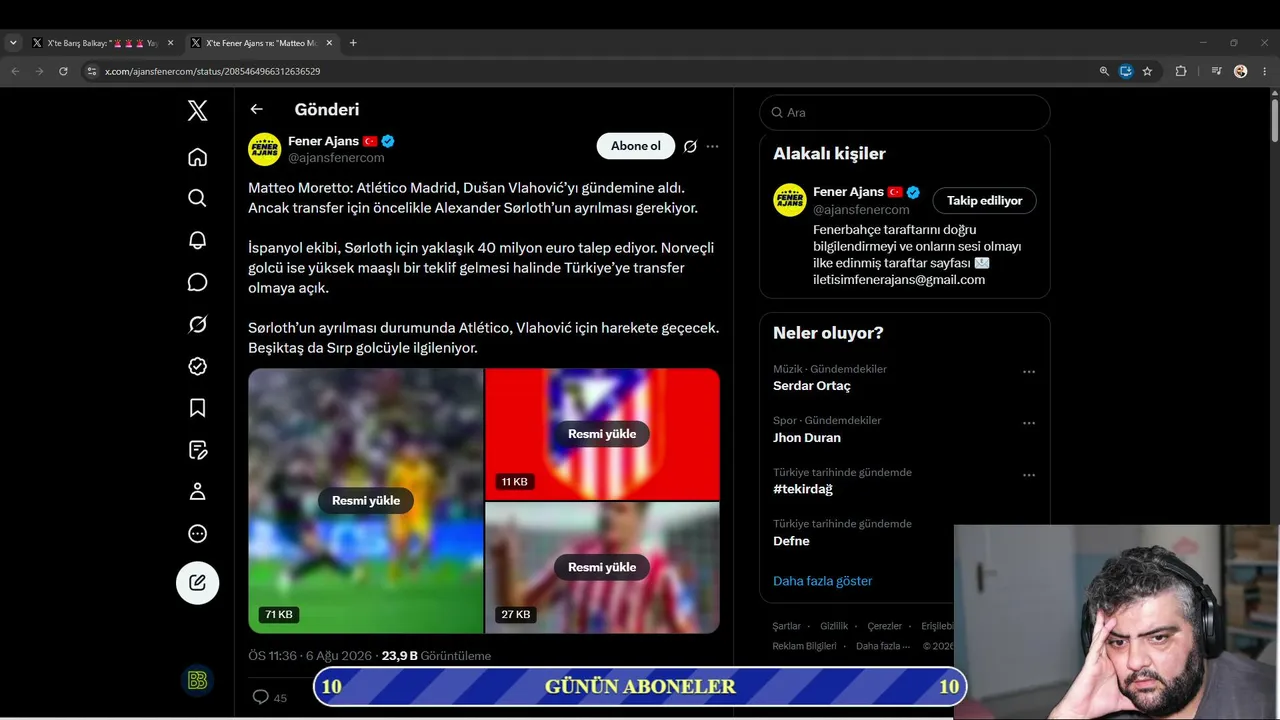This screenshot has height=720, width=1280.
Task: Close the 'X'te Fener Ajans' tab
Action: click(x=329, y=43)
